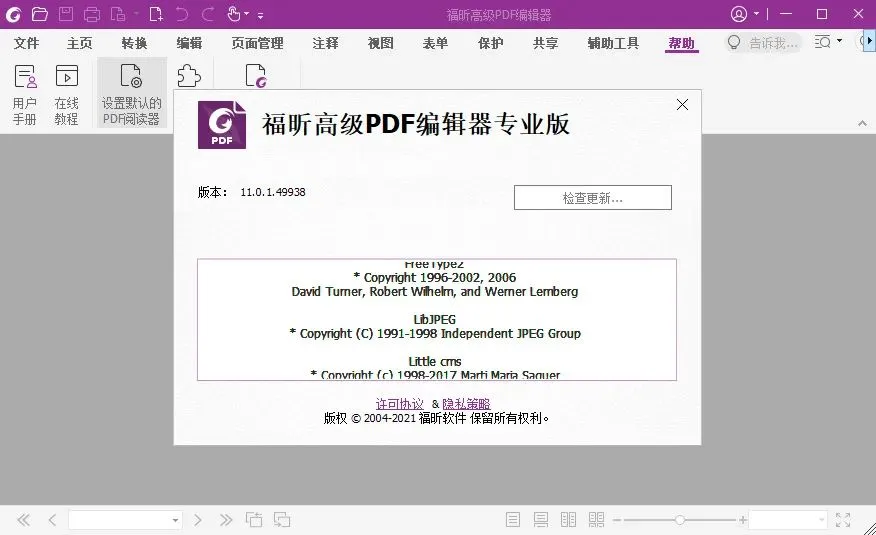This screenshot has height=535, width=876.
Task: Click the 告诉我 search field
Action: pos(764,43)
